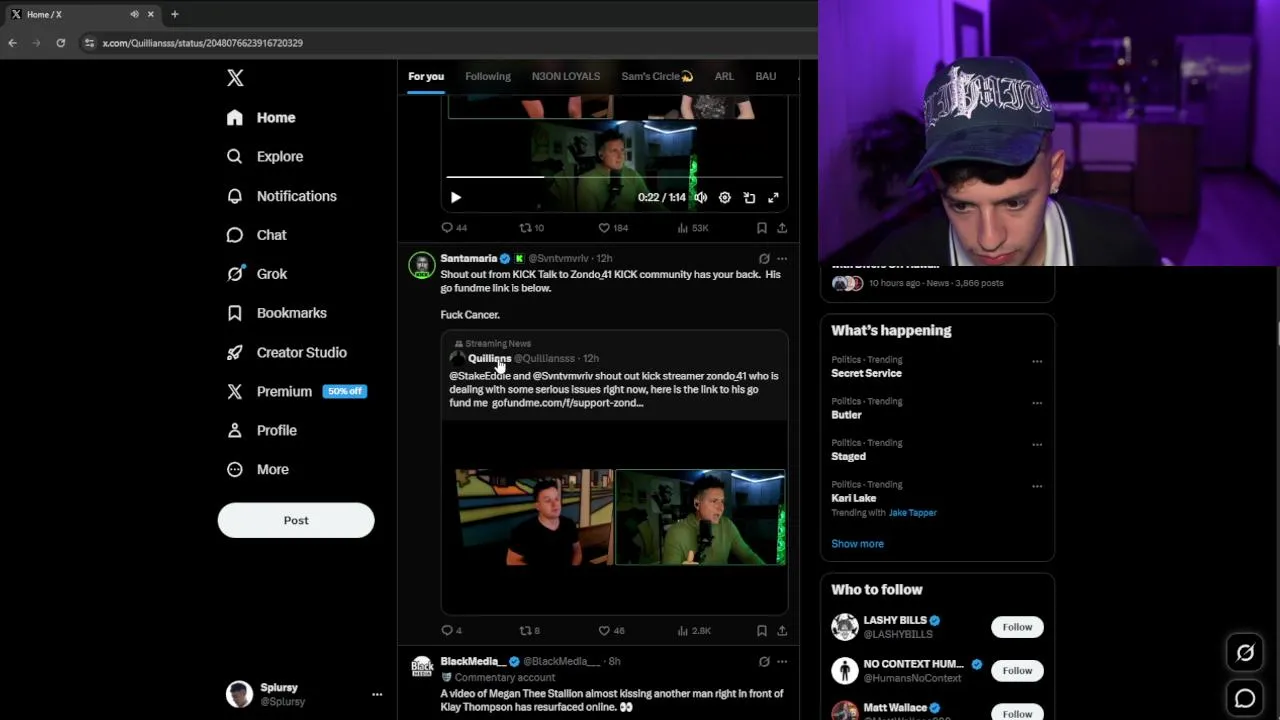
Task: Toggle video picture-in-picture icon
Action: point(749,198)
